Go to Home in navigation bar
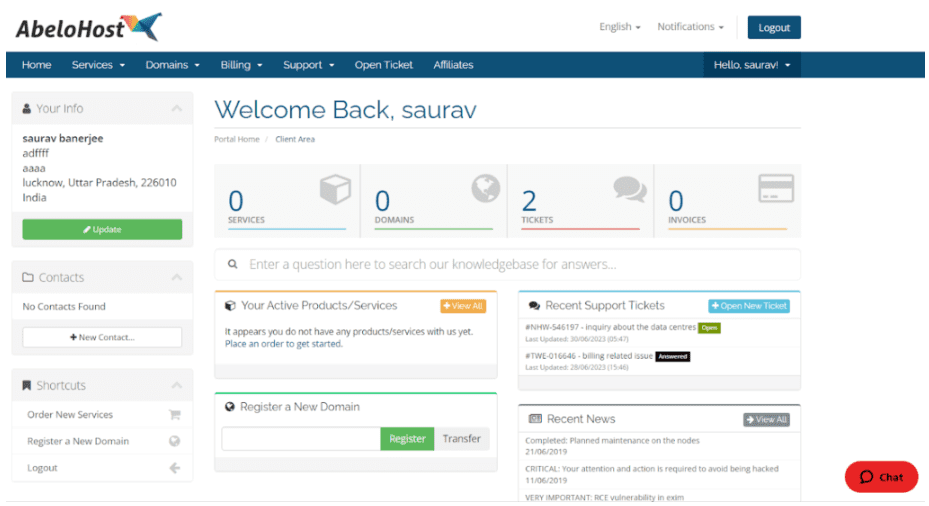The width and height of the screenshot is (929, 506). point(37,65)
